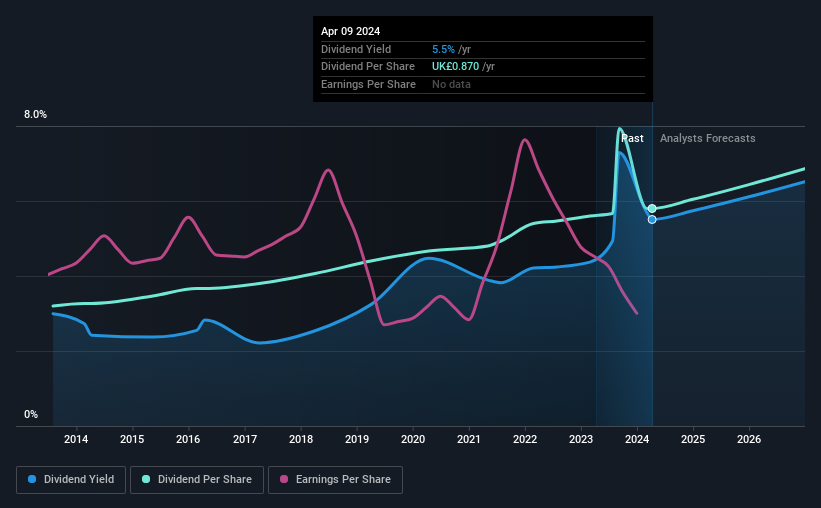Image resolution: width=821 pixels, height=508 pixels.
Task: Click the 2014 x-axis year label
Action: [76, 439]
